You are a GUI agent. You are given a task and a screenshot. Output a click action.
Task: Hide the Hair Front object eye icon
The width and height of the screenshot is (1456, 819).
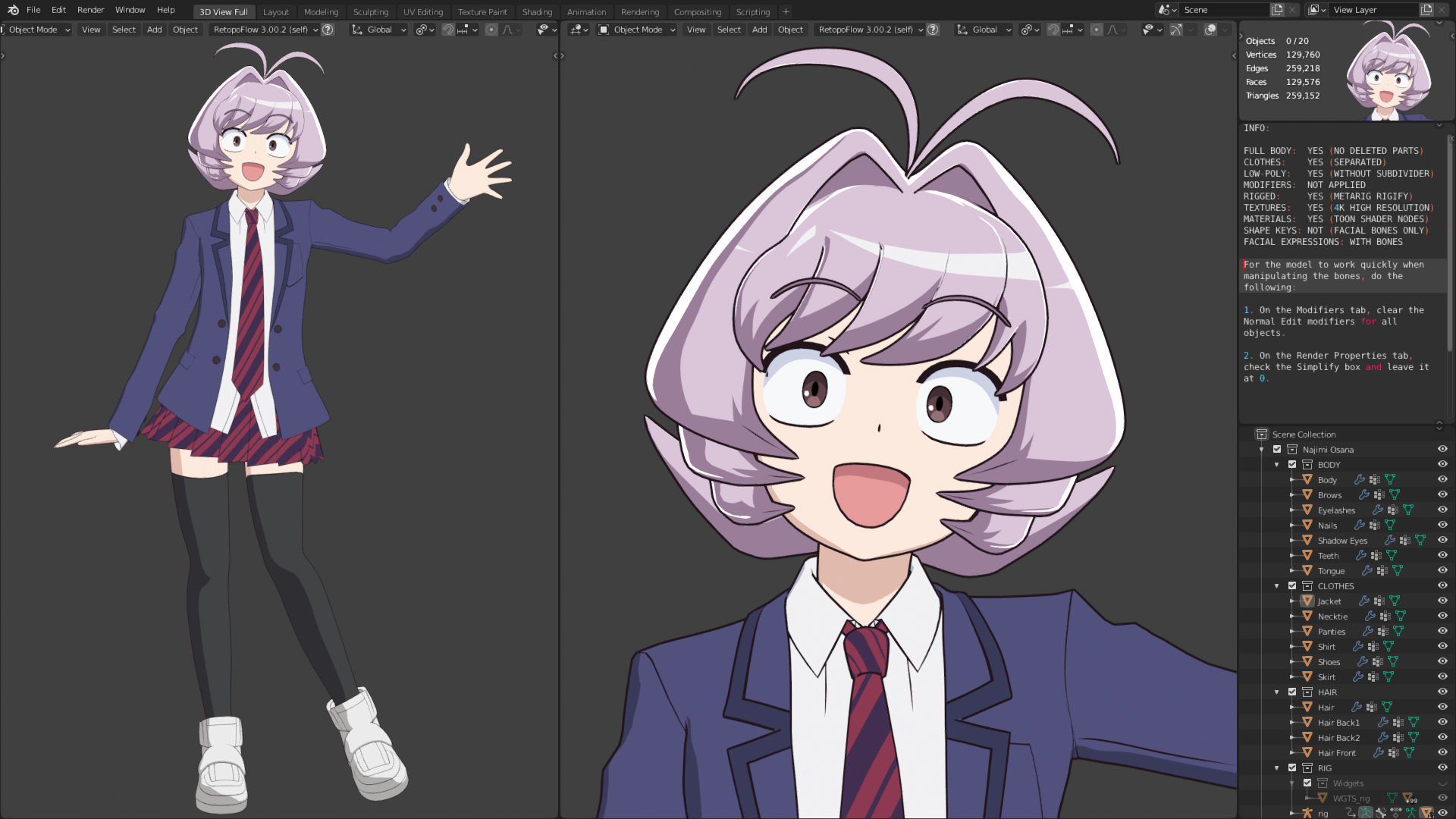coord(1442,752)
